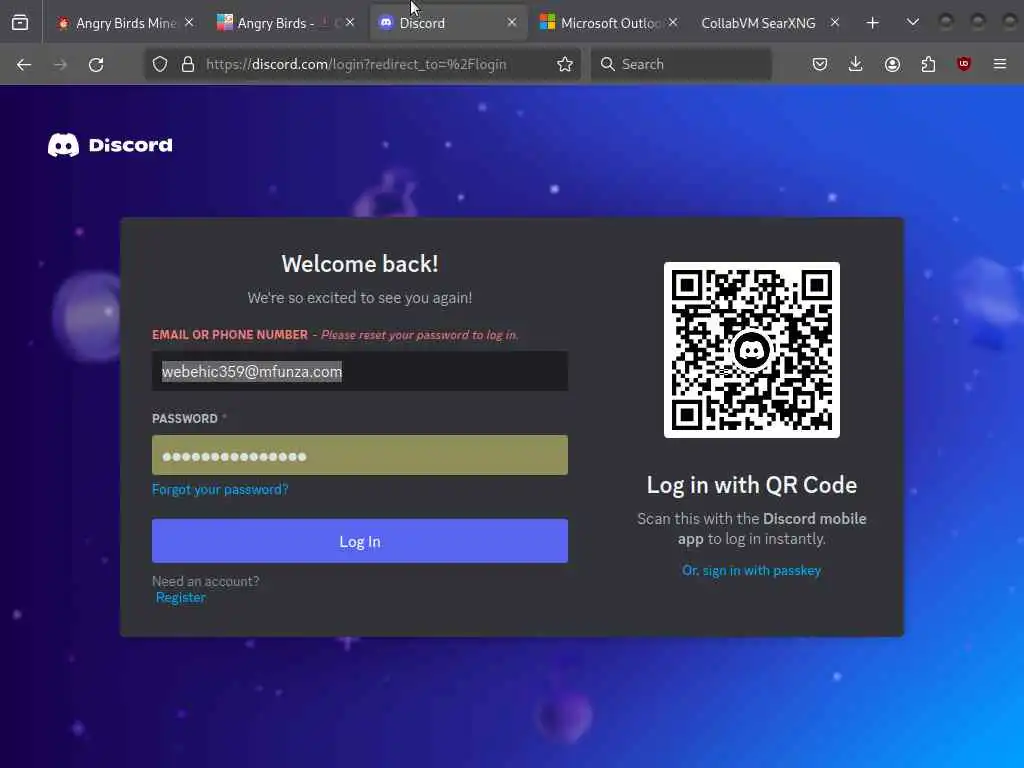The height and width of the screenshot is (768, 1024).
Task: Click the login QR code
Action: pos(752,350)
